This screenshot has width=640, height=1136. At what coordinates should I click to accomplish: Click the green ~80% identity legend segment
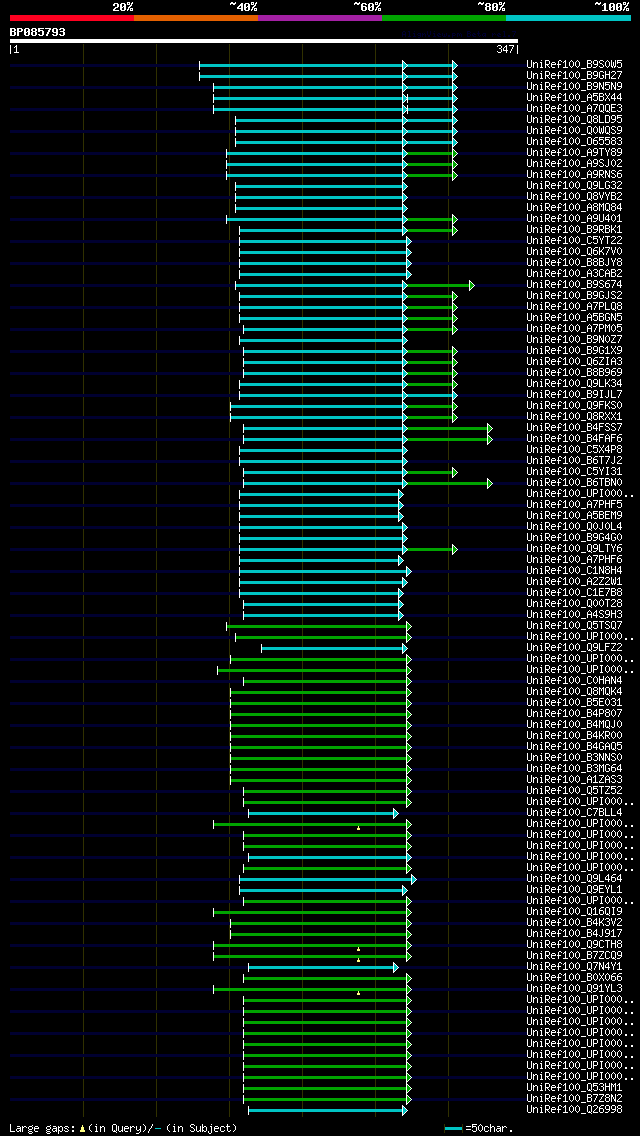444,17
